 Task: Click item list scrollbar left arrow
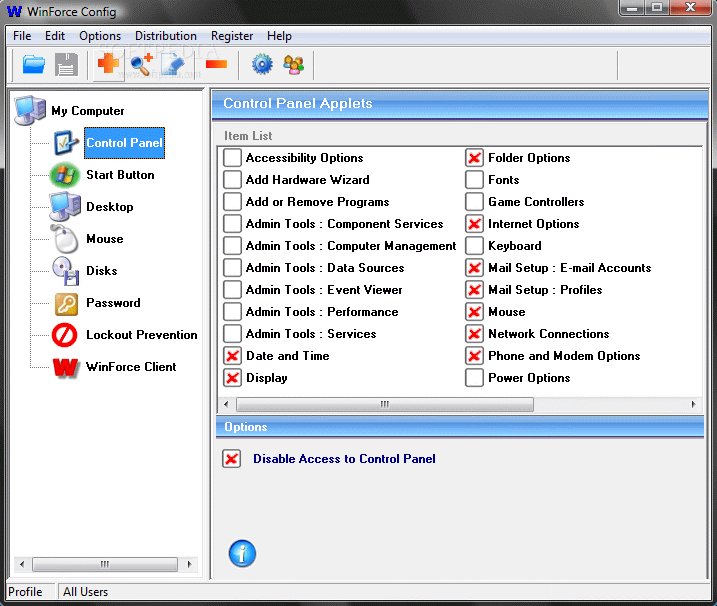pyautogui.click(x=226, y=404)
